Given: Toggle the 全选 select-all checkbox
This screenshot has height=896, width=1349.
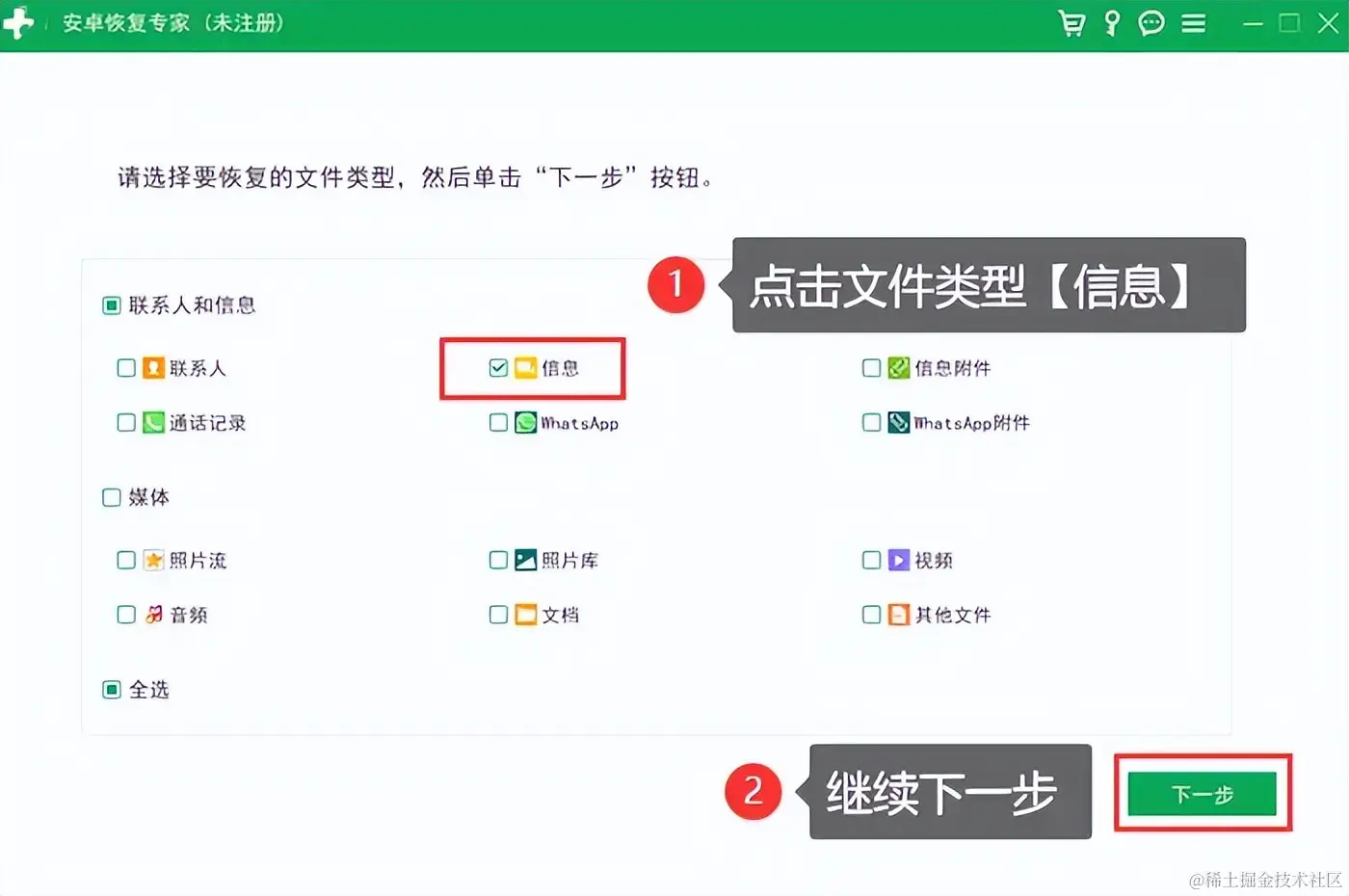Looking at the screenshot, I should click(x=112, y=690).
